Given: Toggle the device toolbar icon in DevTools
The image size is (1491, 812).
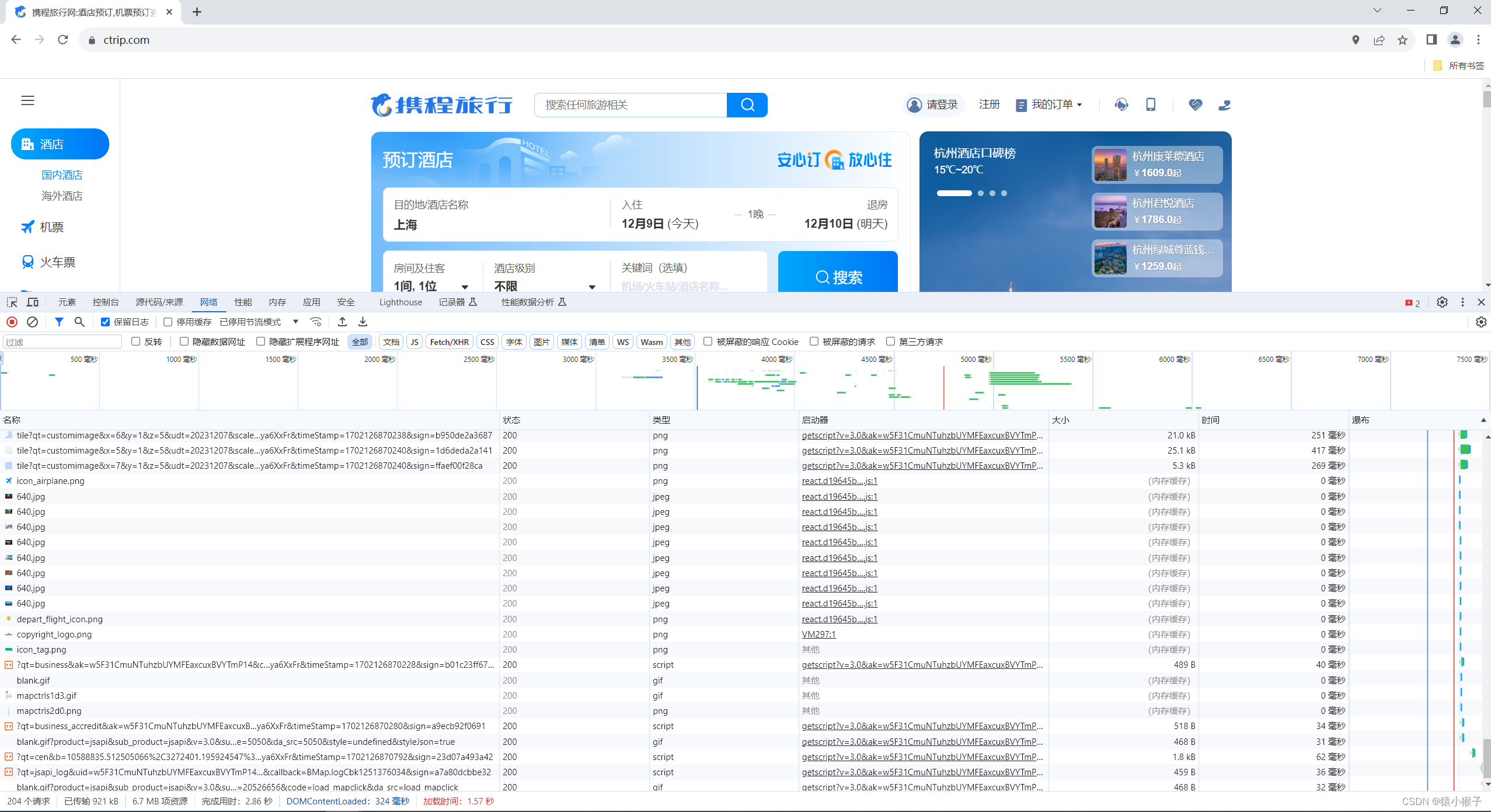Looking at the screenshot, I should [x=33, y=302].
